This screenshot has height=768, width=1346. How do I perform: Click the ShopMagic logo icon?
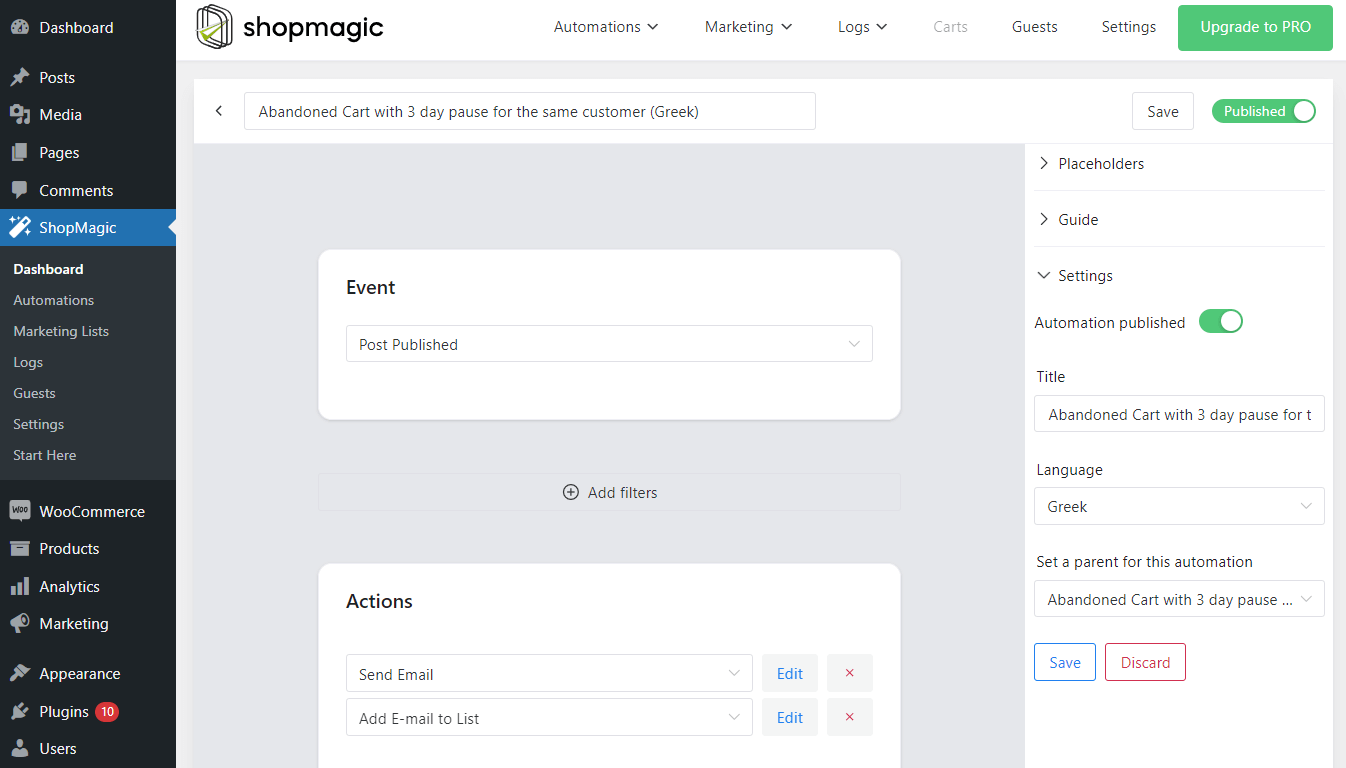point(215,27)
